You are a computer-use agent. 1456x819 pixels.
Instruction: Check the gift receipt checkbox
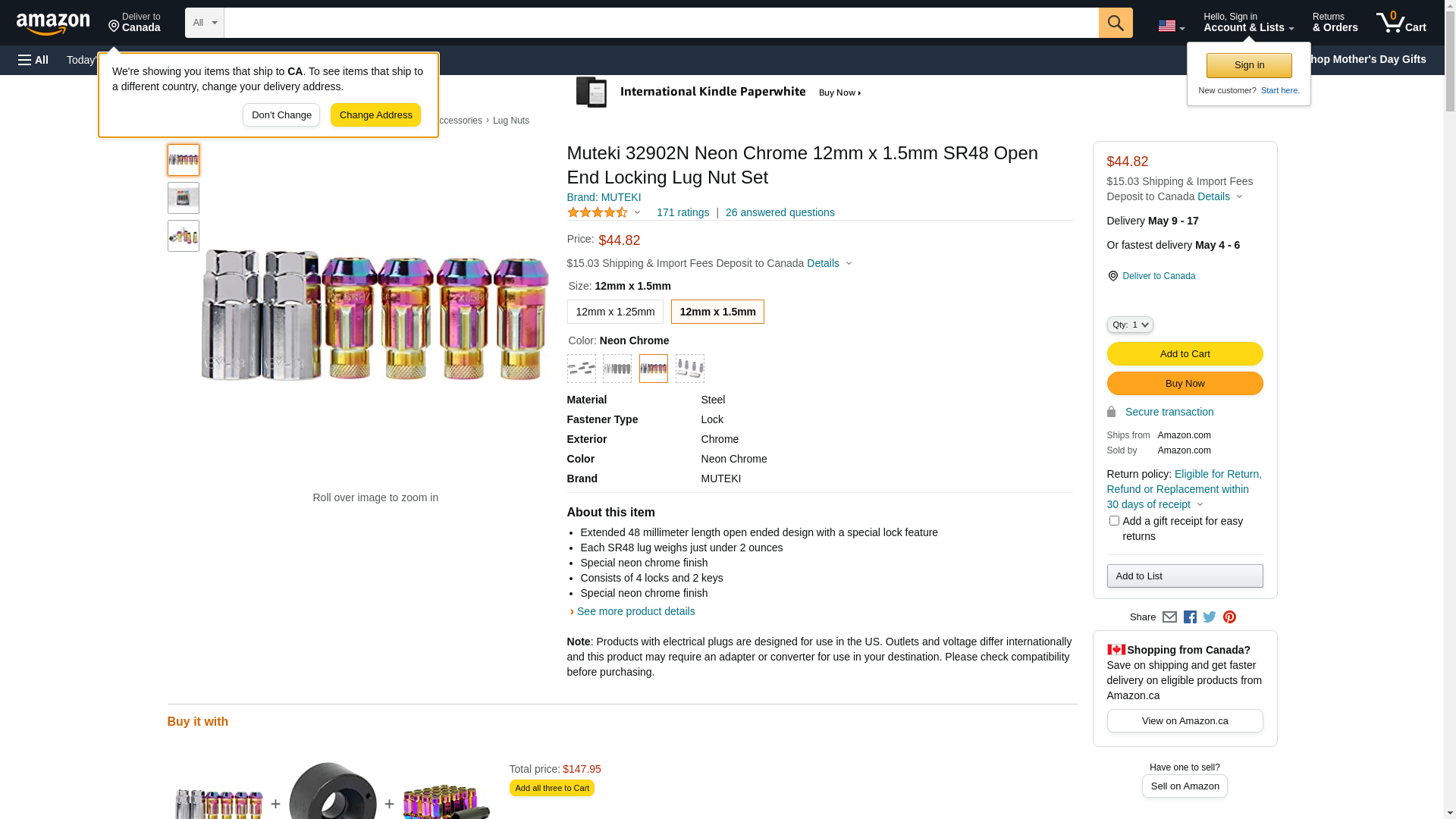click(x=1114, y=521)
